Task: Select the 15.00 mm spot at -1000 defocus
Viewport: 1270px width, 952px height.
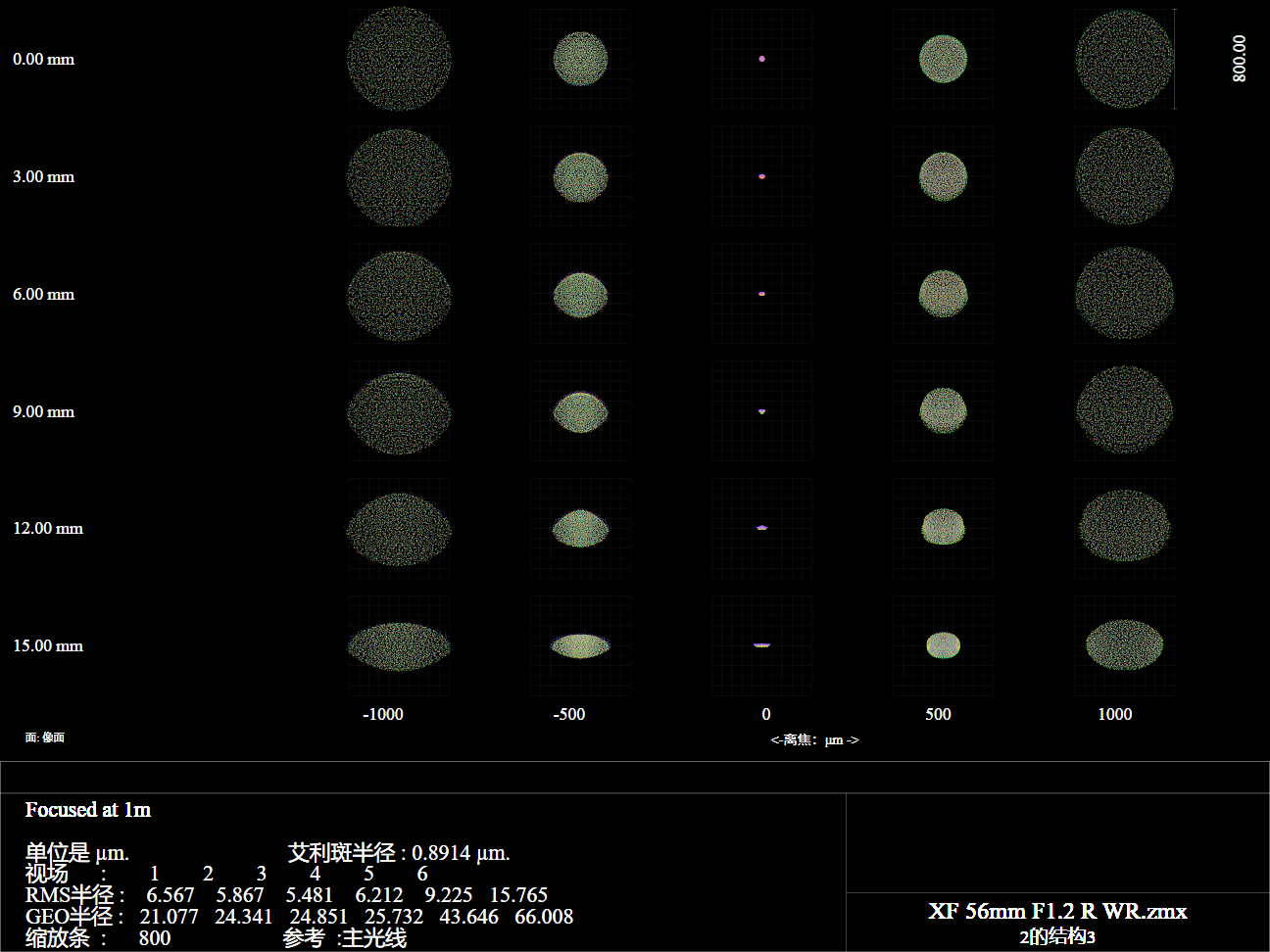Action: (x=399, y=646)
